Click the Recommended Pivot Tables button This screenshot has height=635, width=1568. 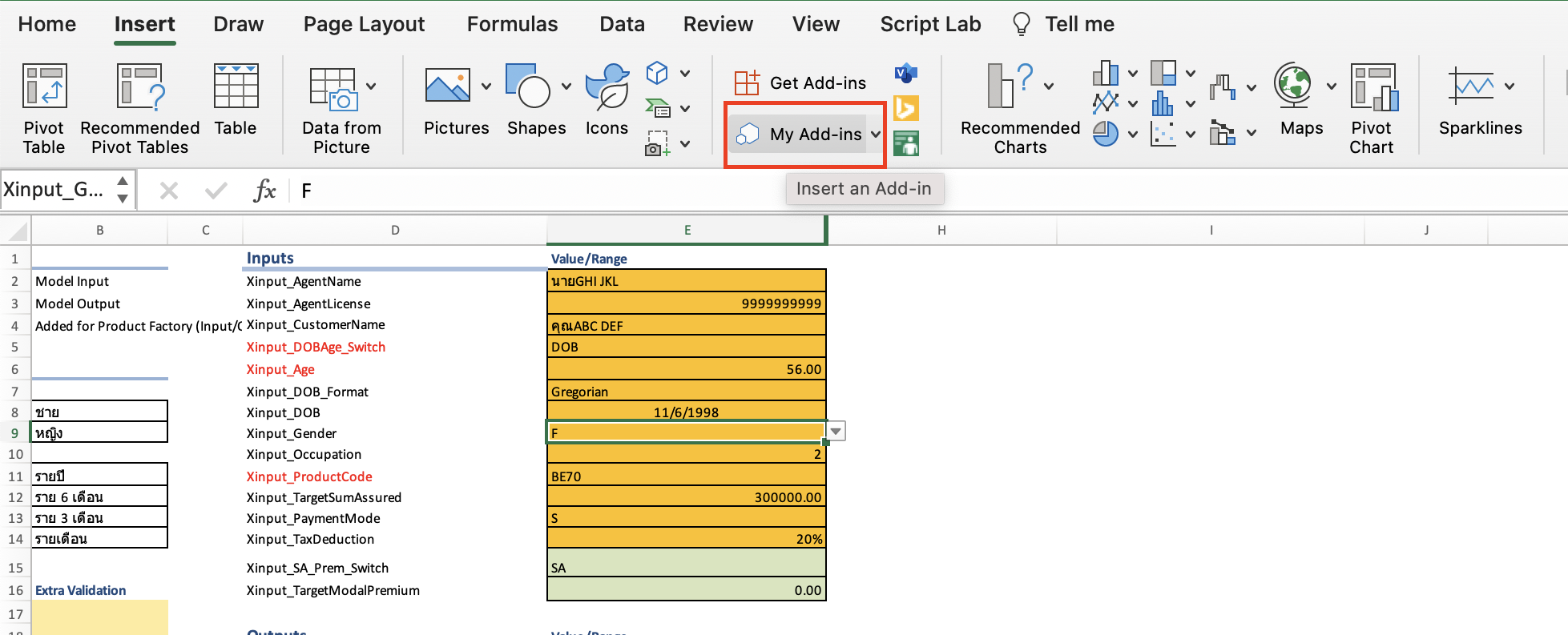coord(140,108)
